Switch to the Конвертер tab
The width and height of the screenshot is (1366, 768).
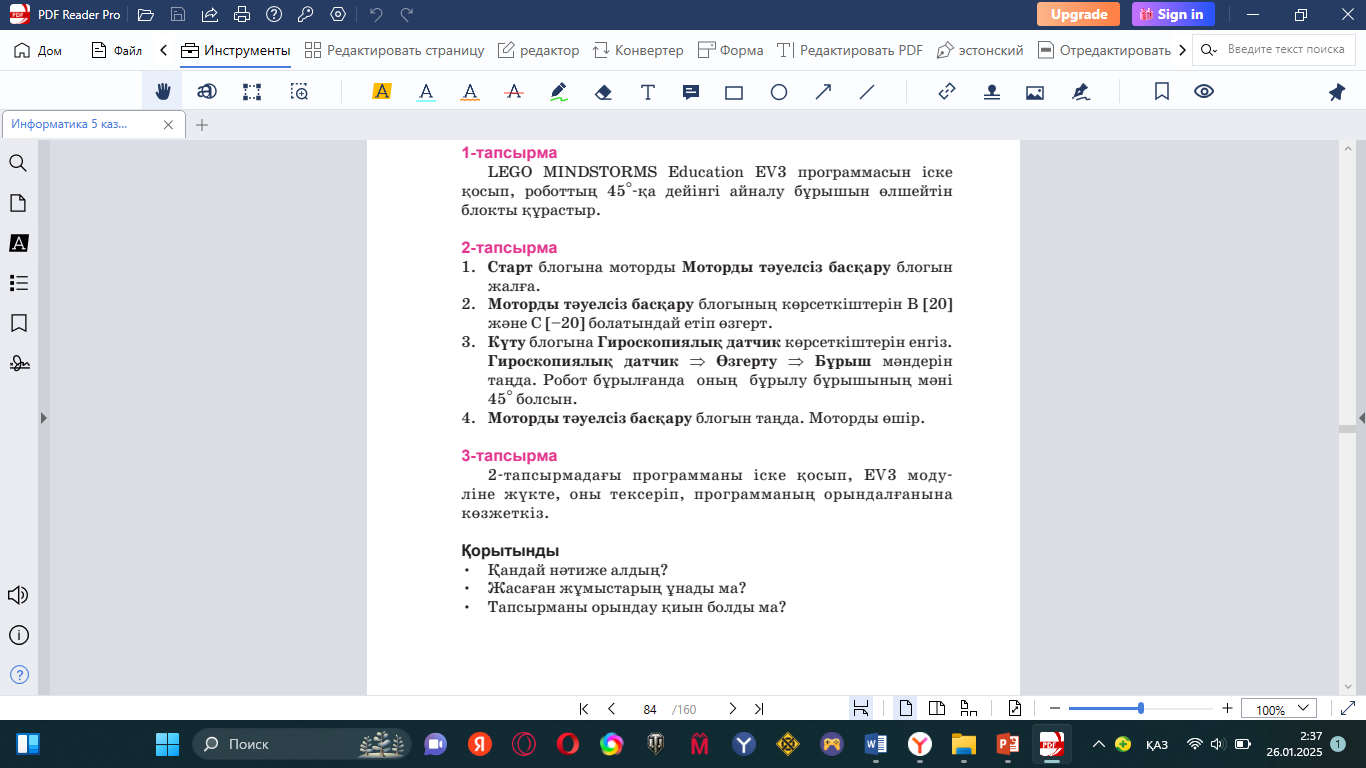[x=638, y=50]
